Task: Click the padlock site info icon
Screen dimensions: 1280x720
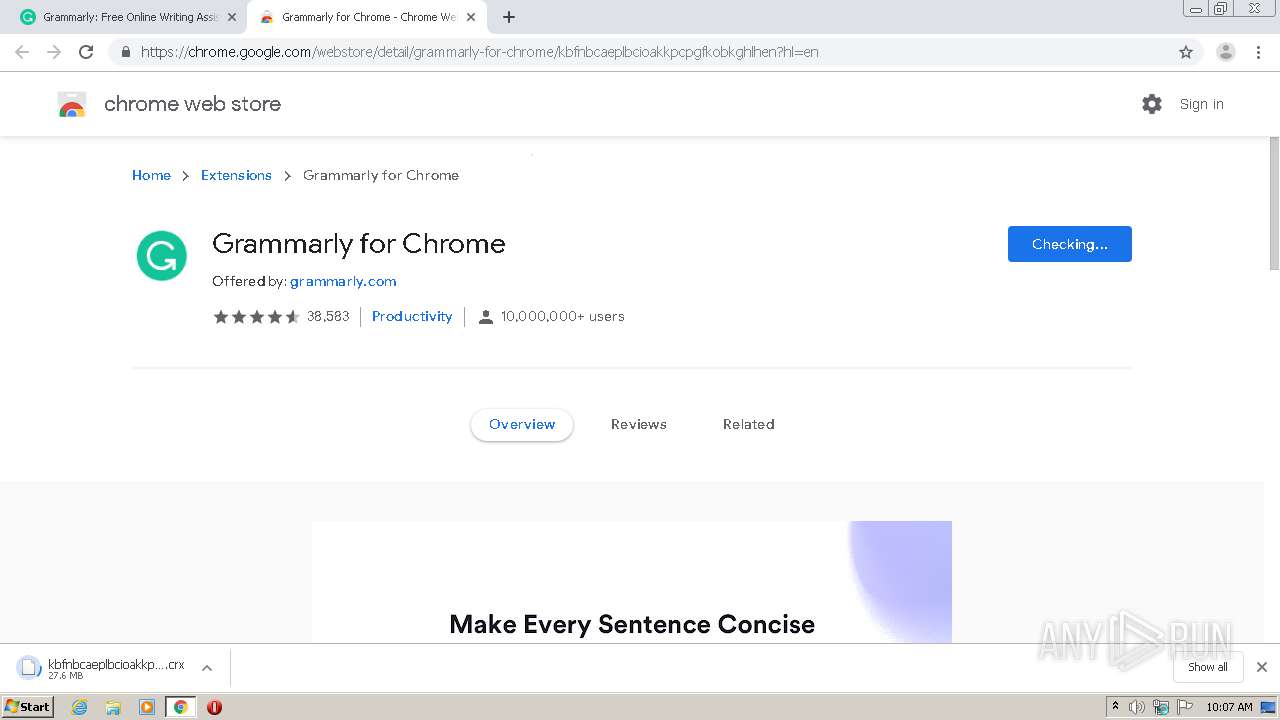Action: (x=125, y=52)
